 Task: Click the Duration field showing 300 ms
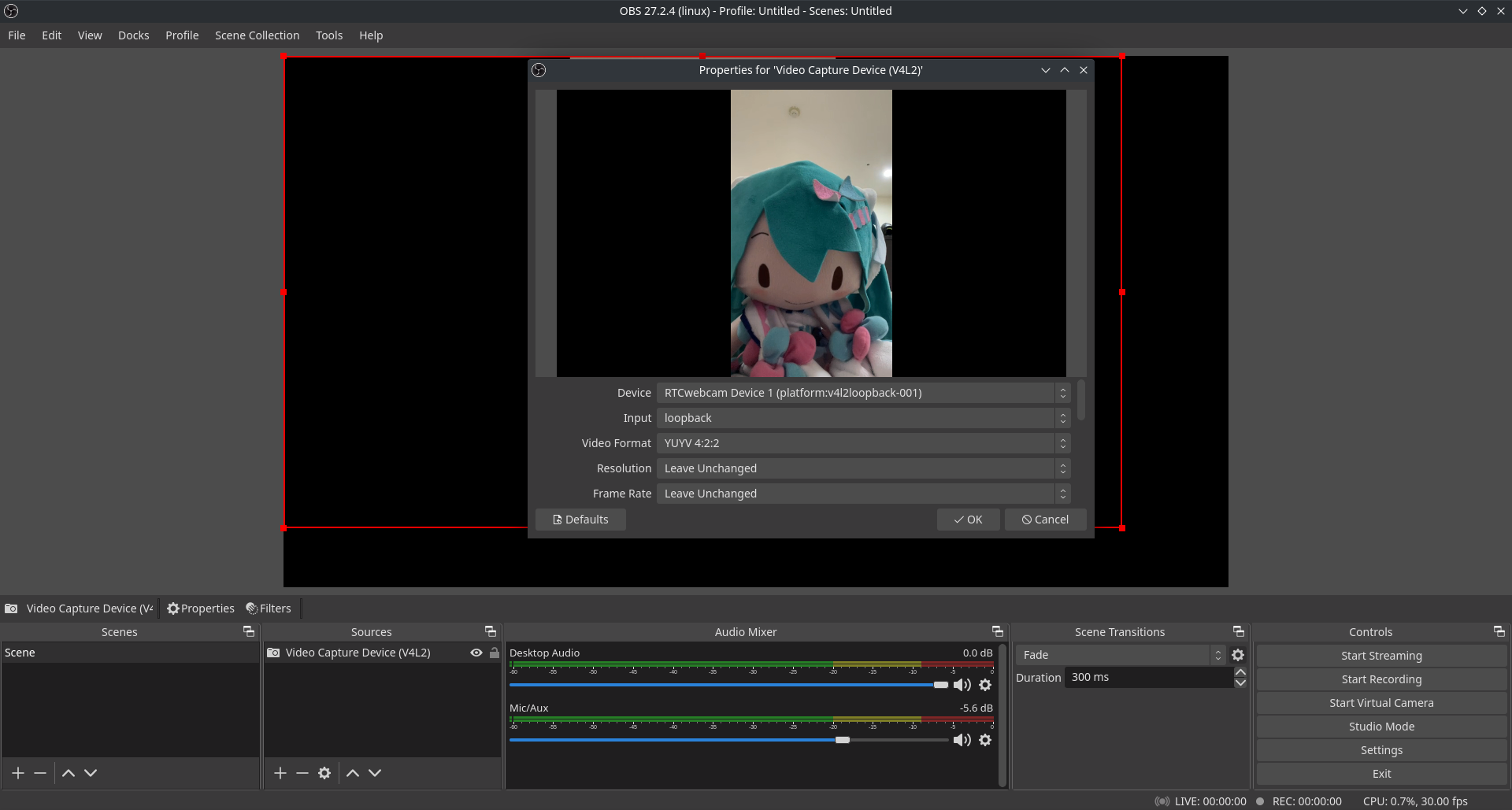point(1148,678)
